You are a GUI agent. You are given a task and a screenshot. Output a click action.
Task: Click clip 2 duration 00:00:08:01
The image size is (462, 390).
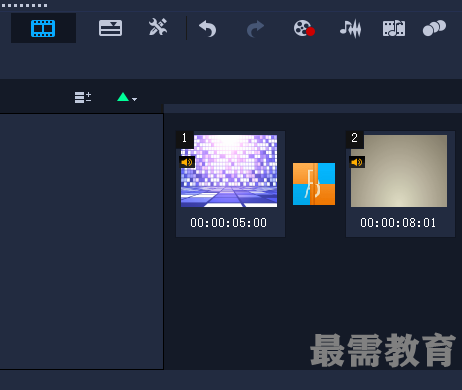tap(398, 223)
